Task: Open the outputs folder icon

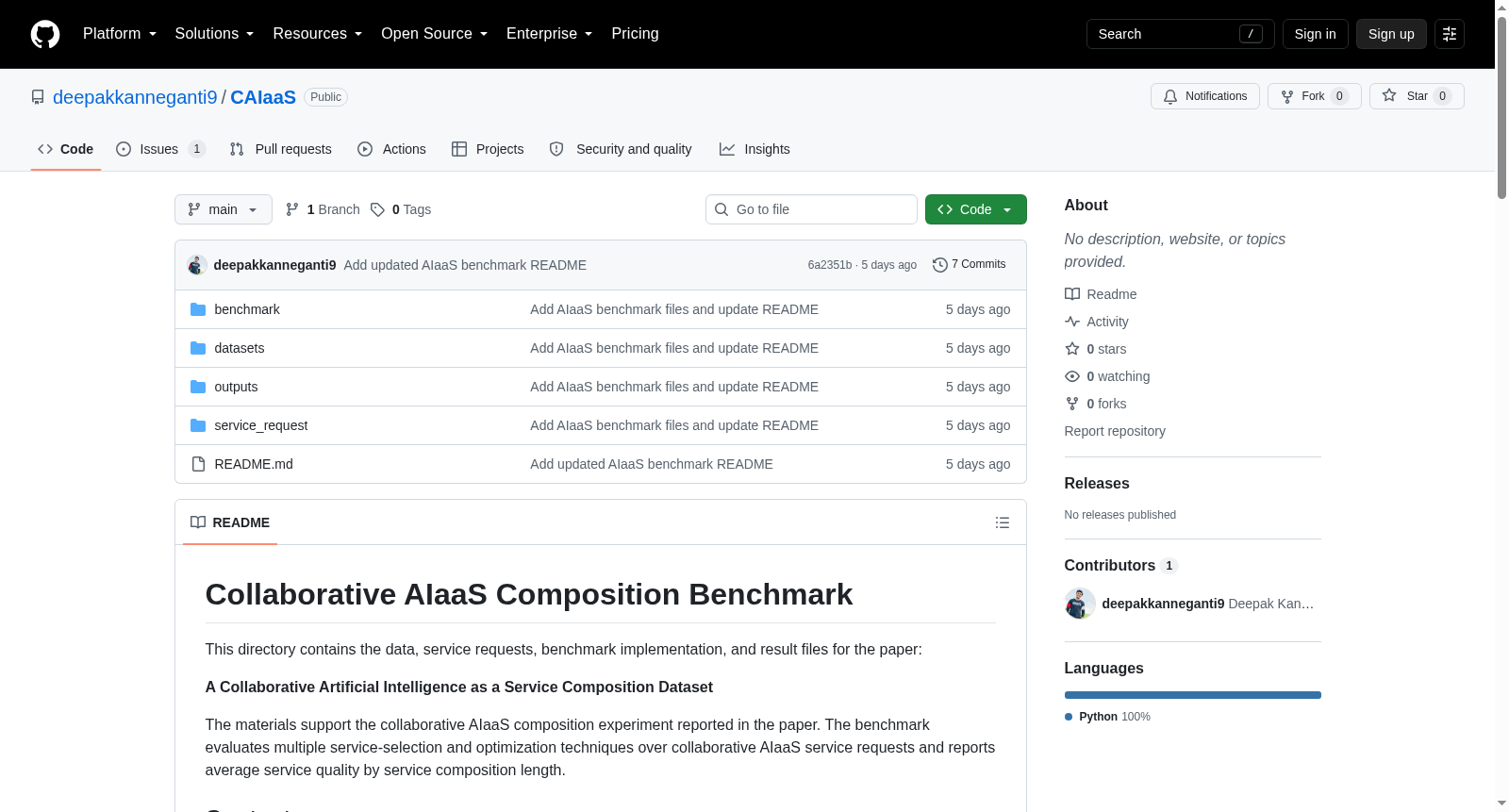Action: [198, 387]
